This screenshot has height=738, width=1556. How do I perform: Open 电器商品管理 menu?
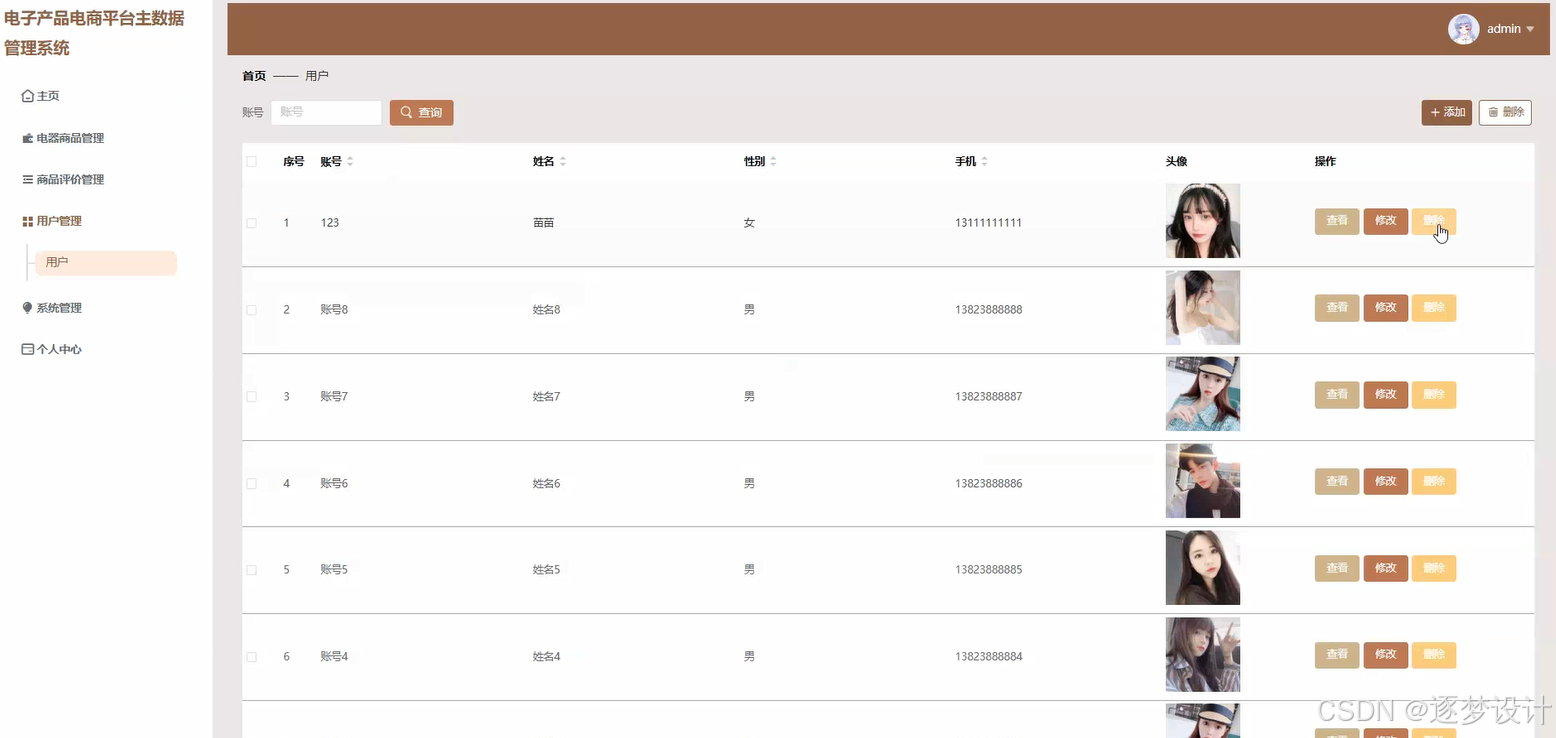coord(63,138)
